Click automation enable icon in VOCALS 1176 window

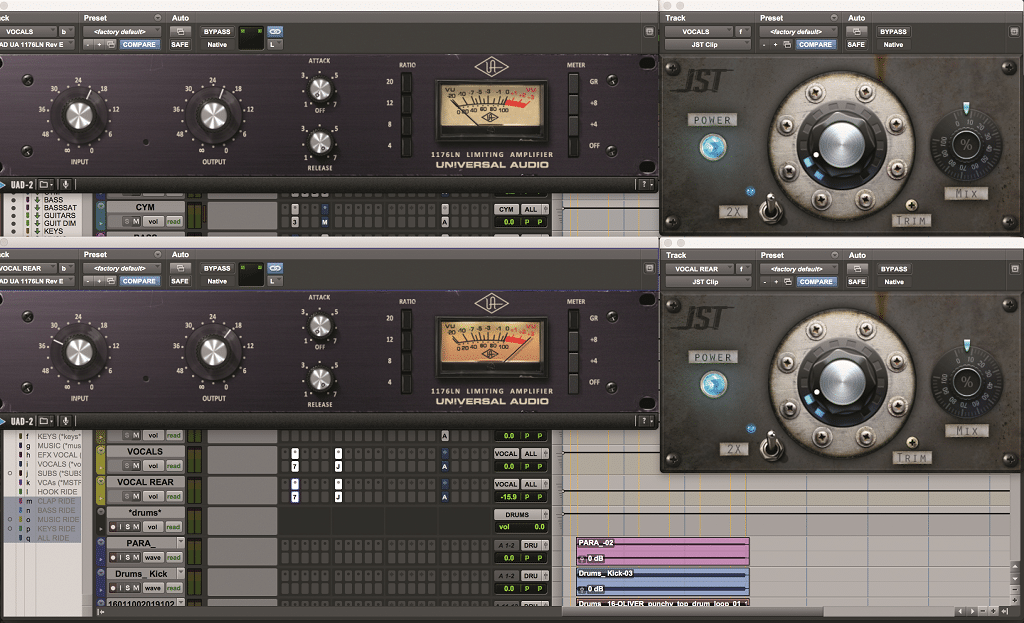[180, 31]
